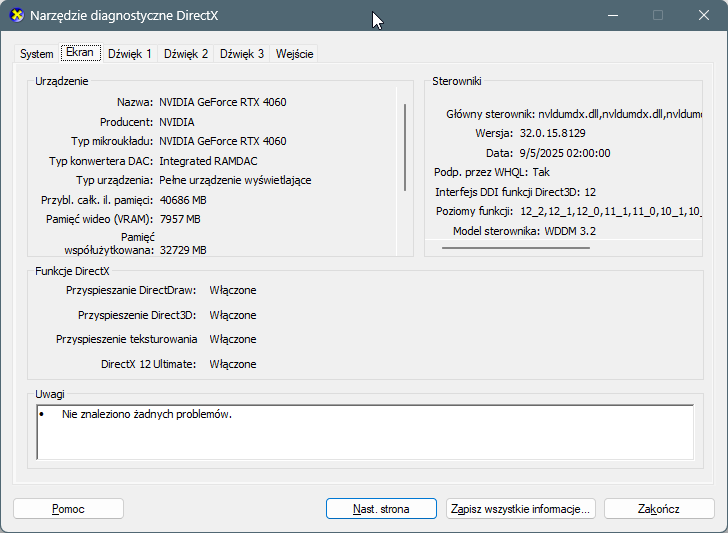Click the VRAM value 7957 MB
This screenshot has height=533, width=728.
pyautogui.click(x=180, y=219)
